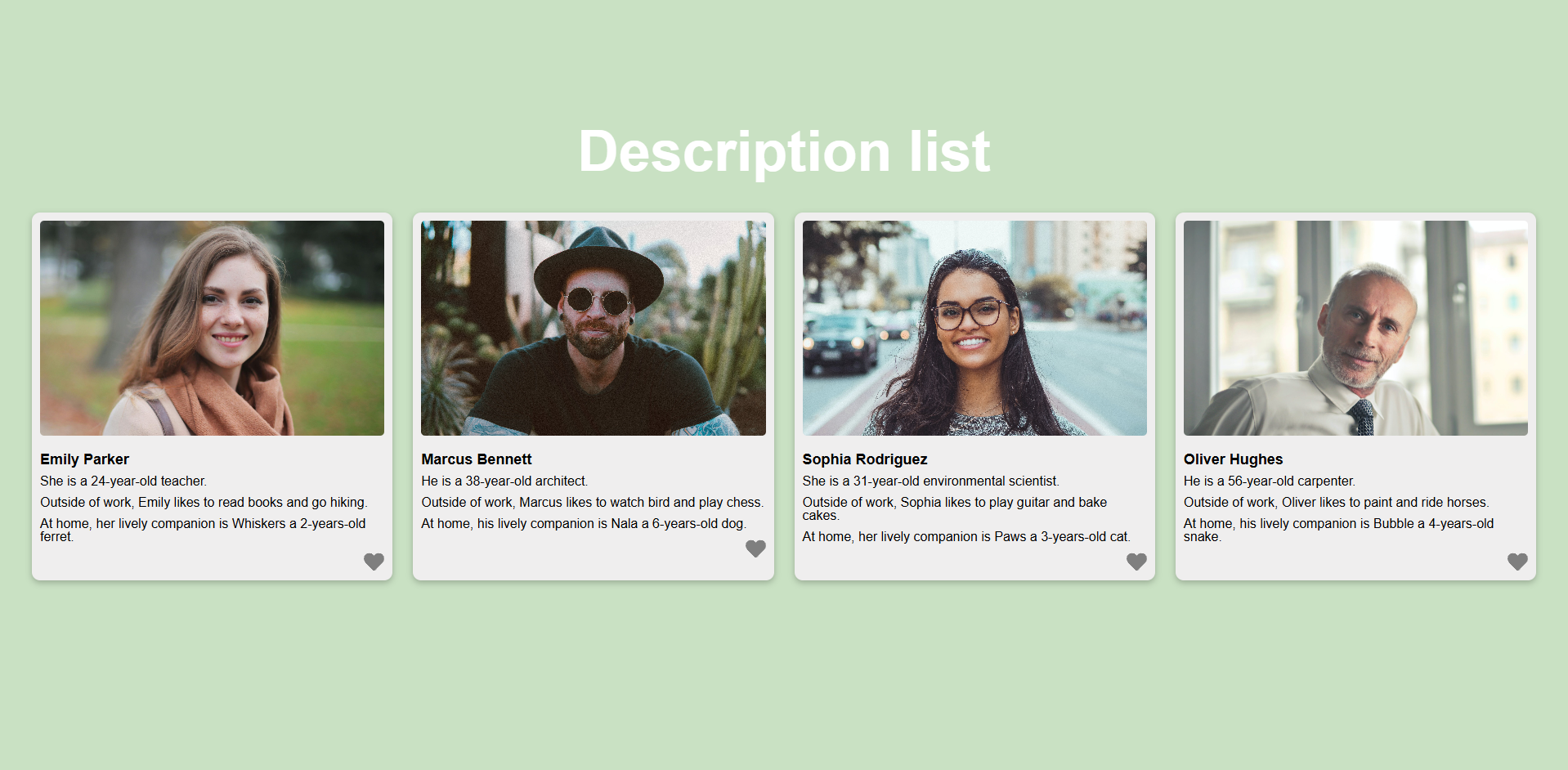Click 'He is a 38-year-old architect' line
The height and width of the screenshot is (770, 1568).
(504, 481)
